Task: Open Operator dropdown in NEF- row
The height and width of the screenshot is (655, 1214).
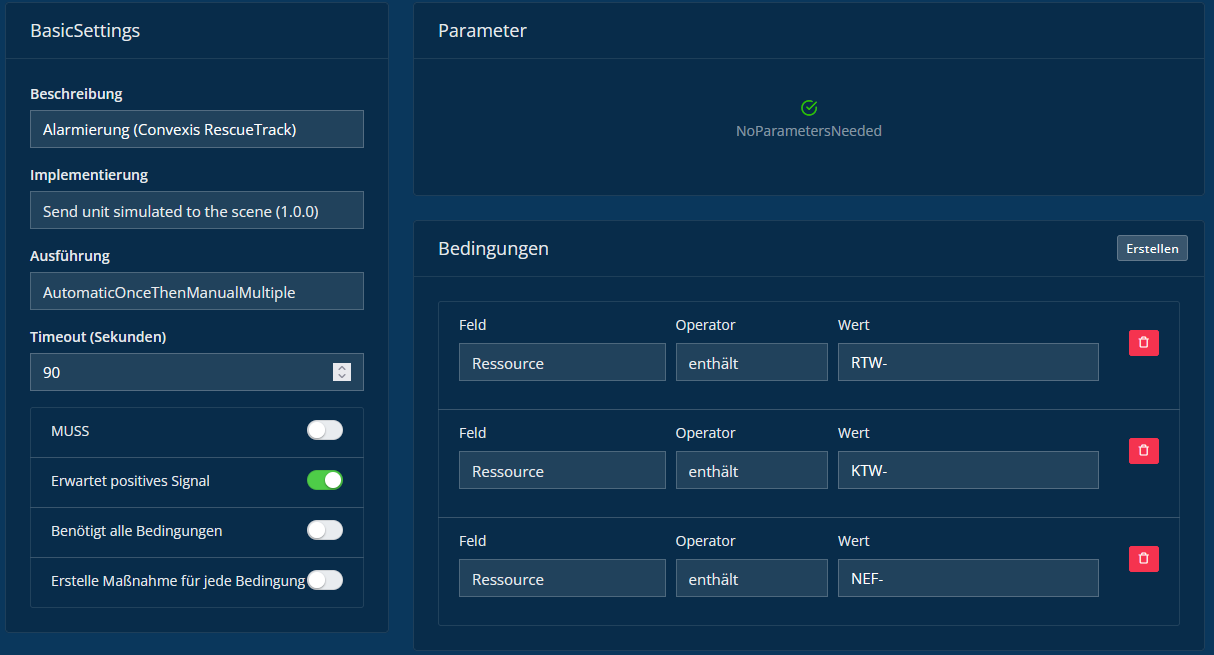Action: (751, 579)
